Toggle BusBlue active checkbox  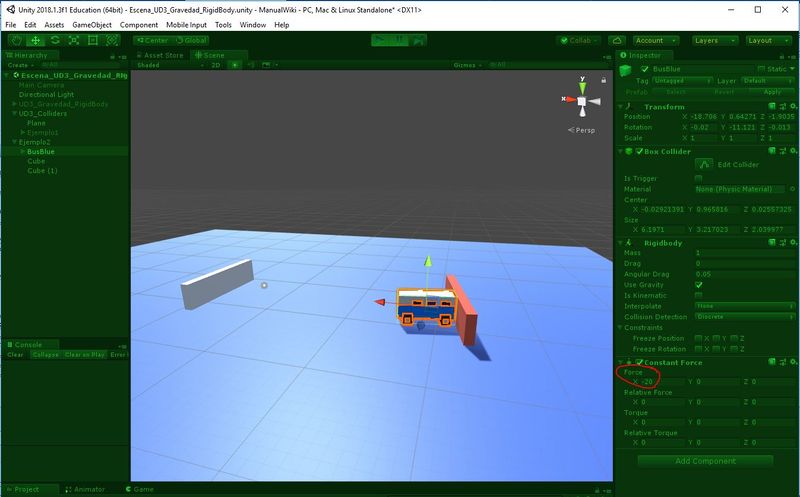[x=644, y=69]
